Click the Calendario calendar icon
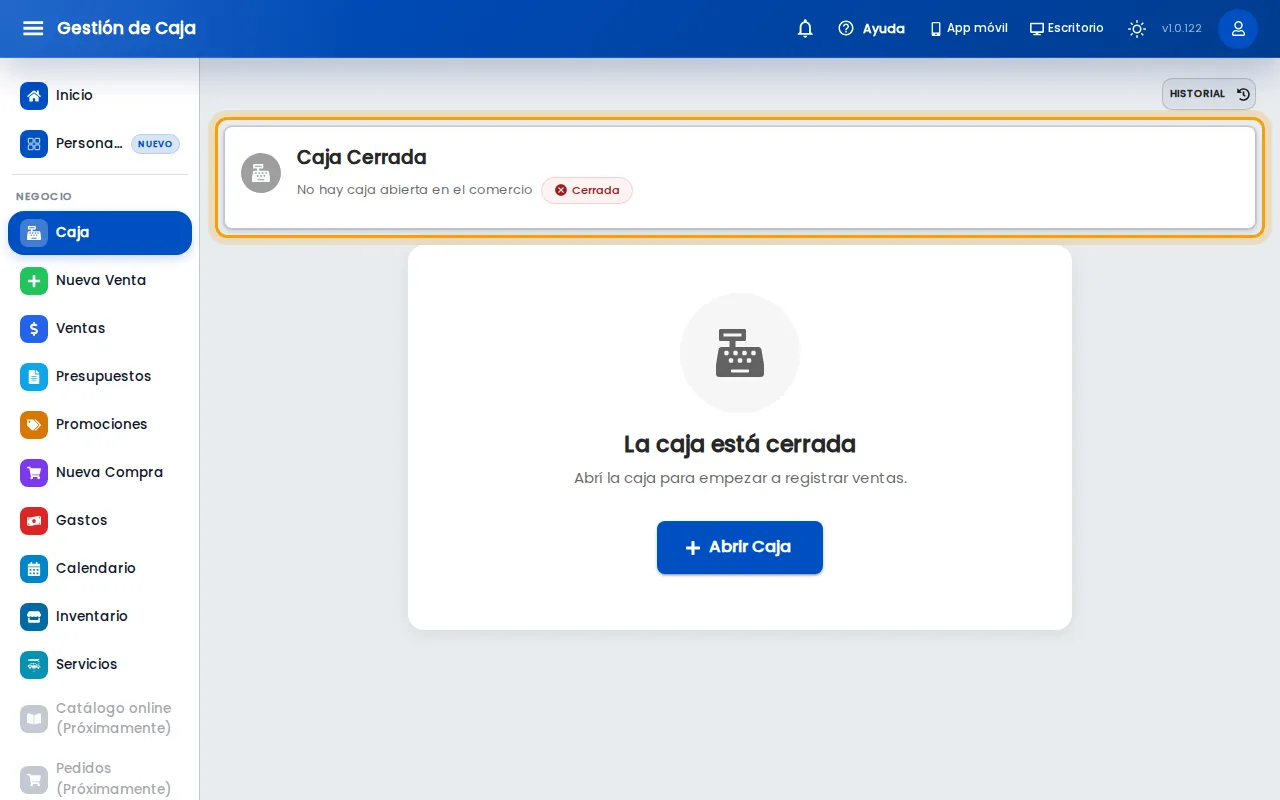 tap(34, 568)
